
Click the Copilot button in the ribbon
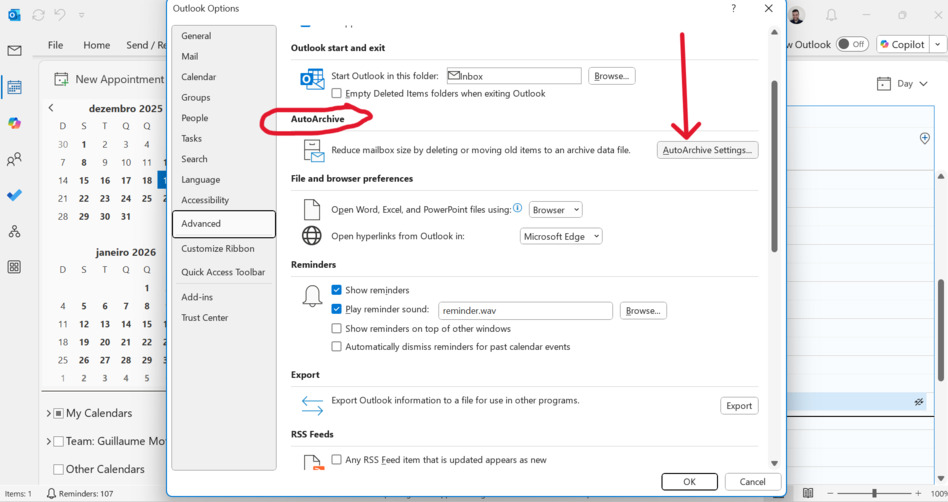902,44
